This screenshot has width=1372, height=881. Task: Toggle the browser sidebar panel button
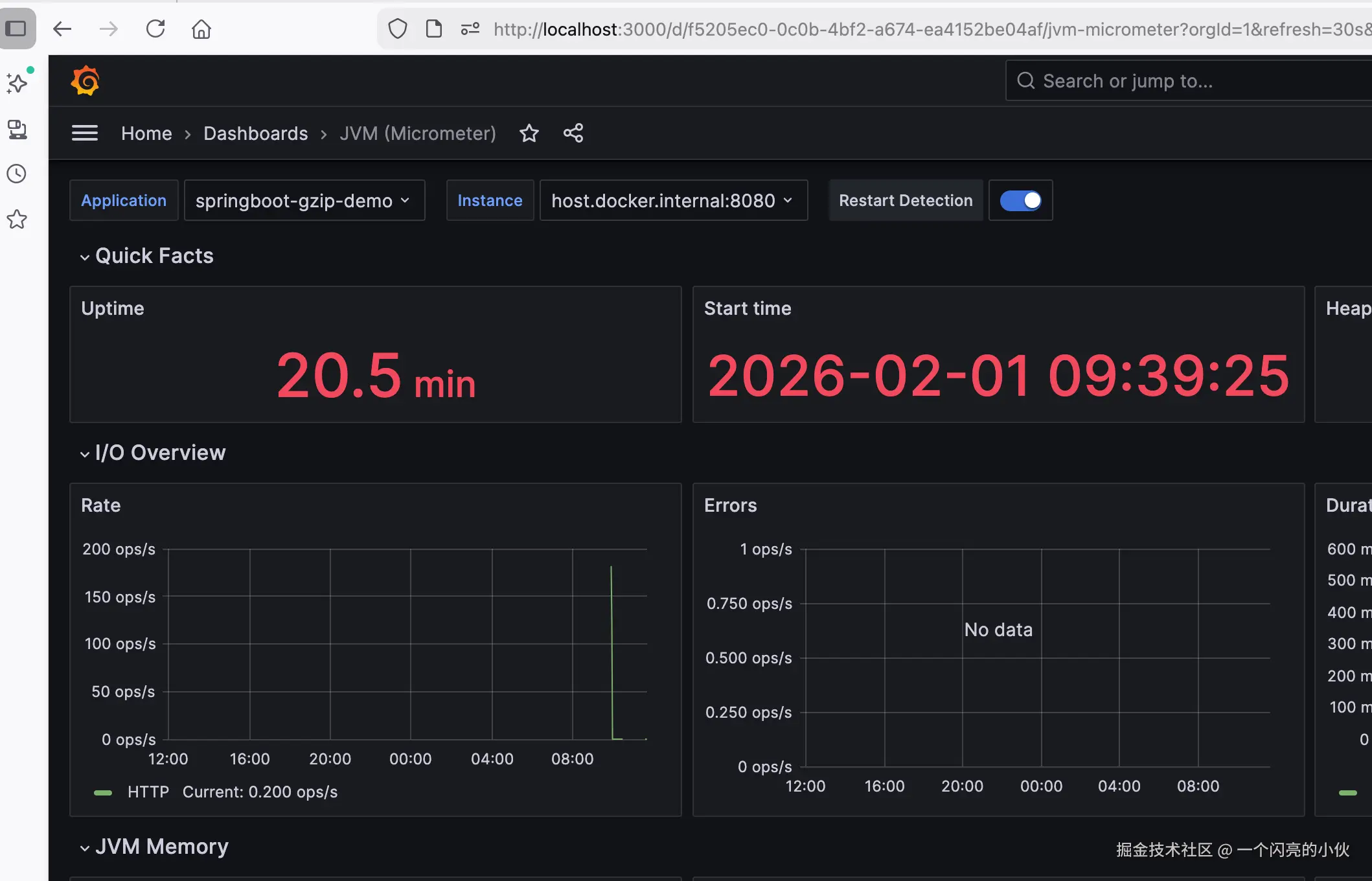16,29
